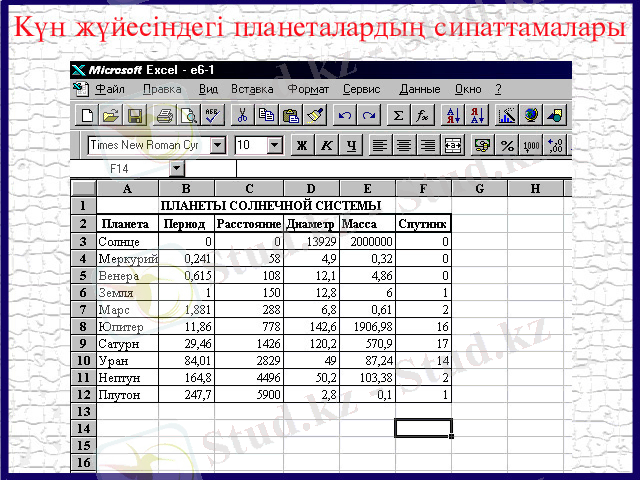Sort descending with the Я-A icon

477,115
